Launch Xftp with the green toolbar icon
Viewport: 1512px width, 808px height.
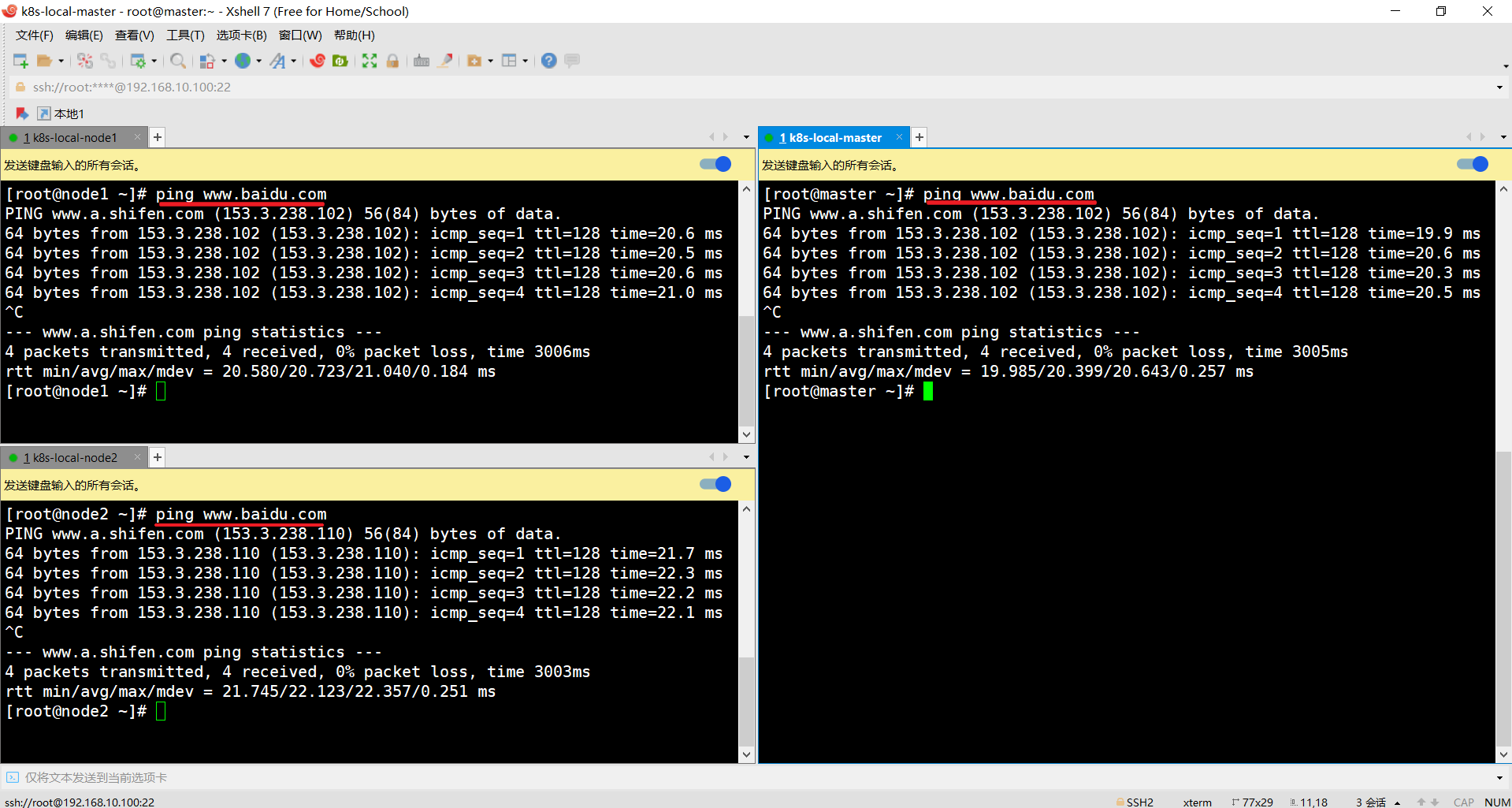tap(340, 61)
